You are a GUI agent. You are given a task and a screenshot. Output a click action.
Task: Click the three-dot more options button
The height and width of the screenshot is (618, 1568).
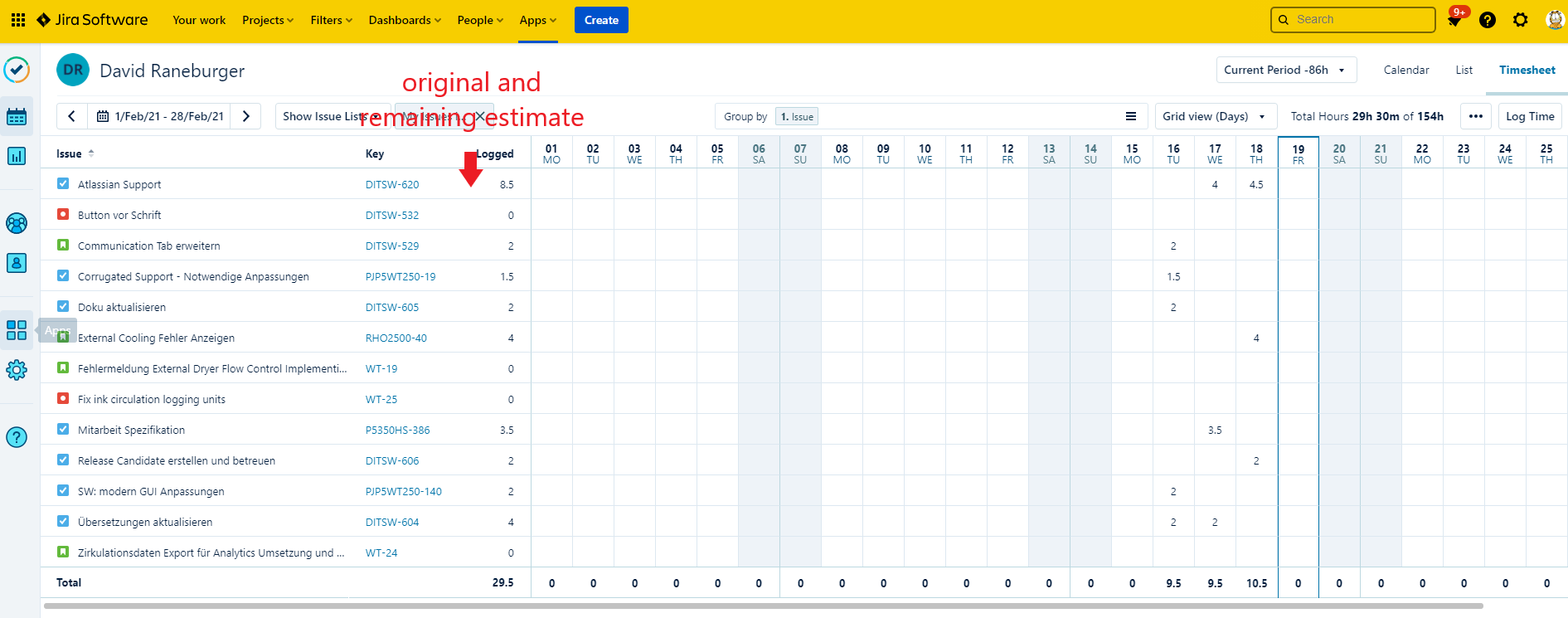tap(1476, 116)
